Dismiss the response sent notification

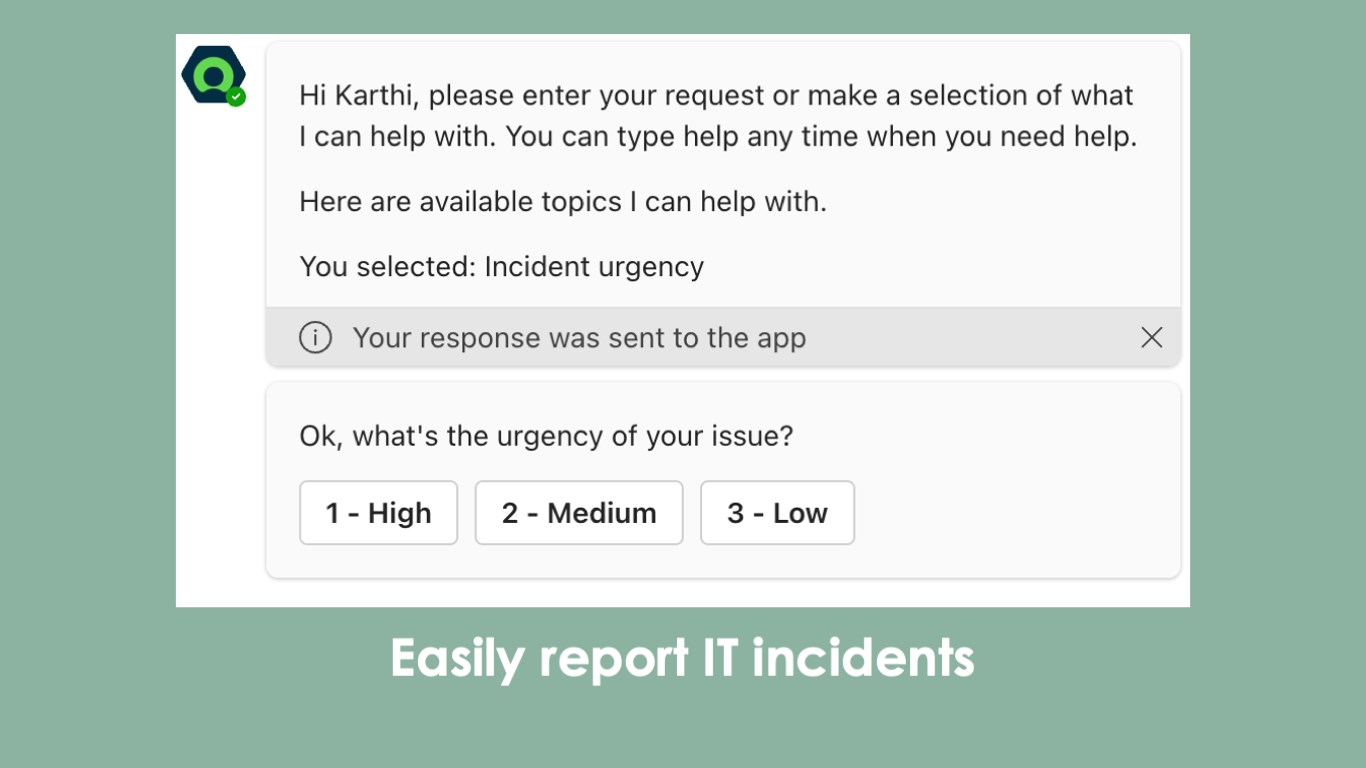[x=1151, y=338]
